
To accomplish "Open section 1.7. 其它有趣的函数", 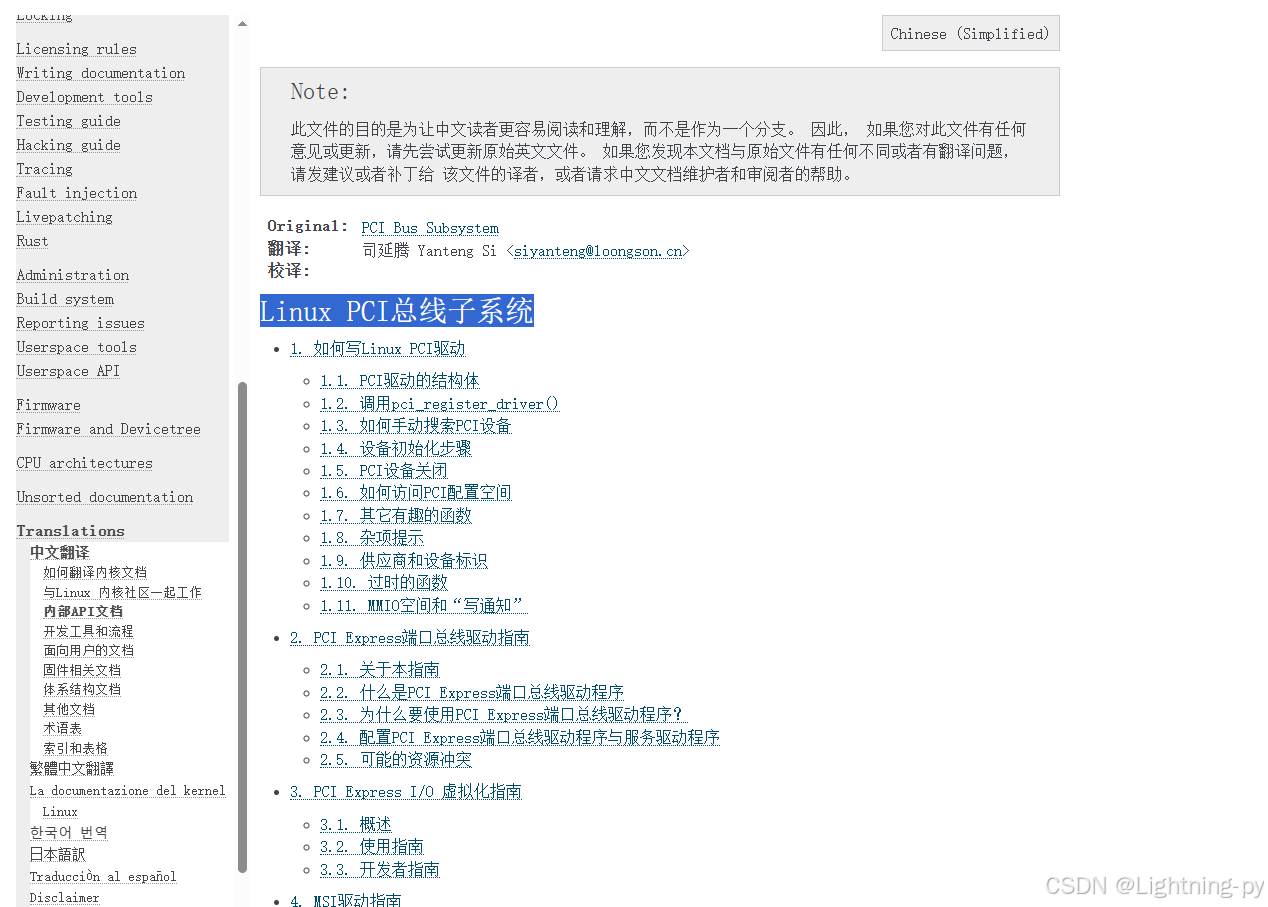I will pos(396,515).
